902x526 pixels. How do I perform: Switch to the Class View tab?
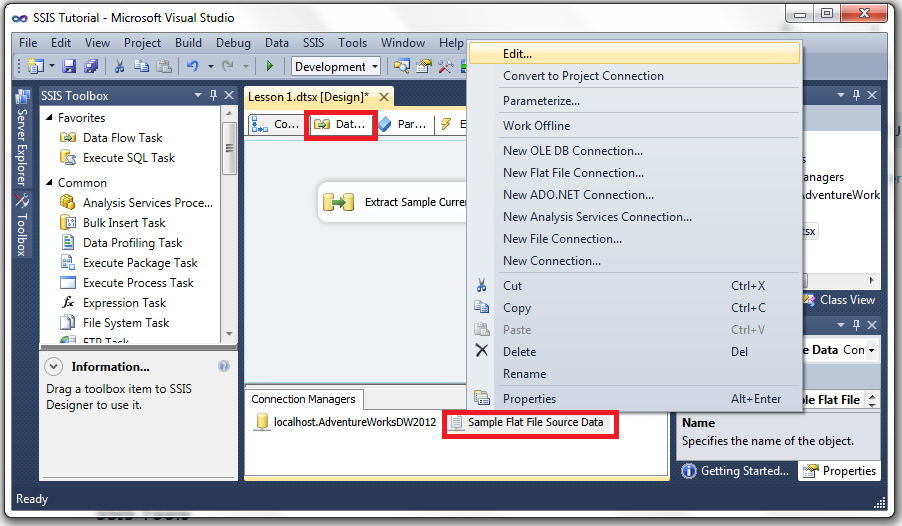click(x=839, y=300)
